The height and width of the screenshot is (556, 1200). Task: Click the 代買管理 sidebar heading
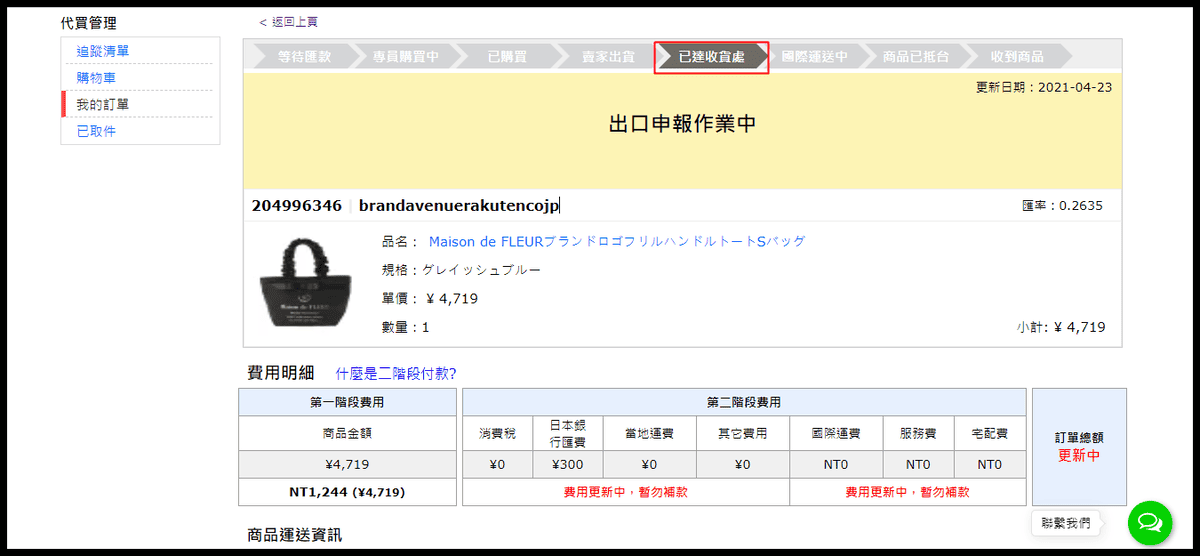click(88, 22)
